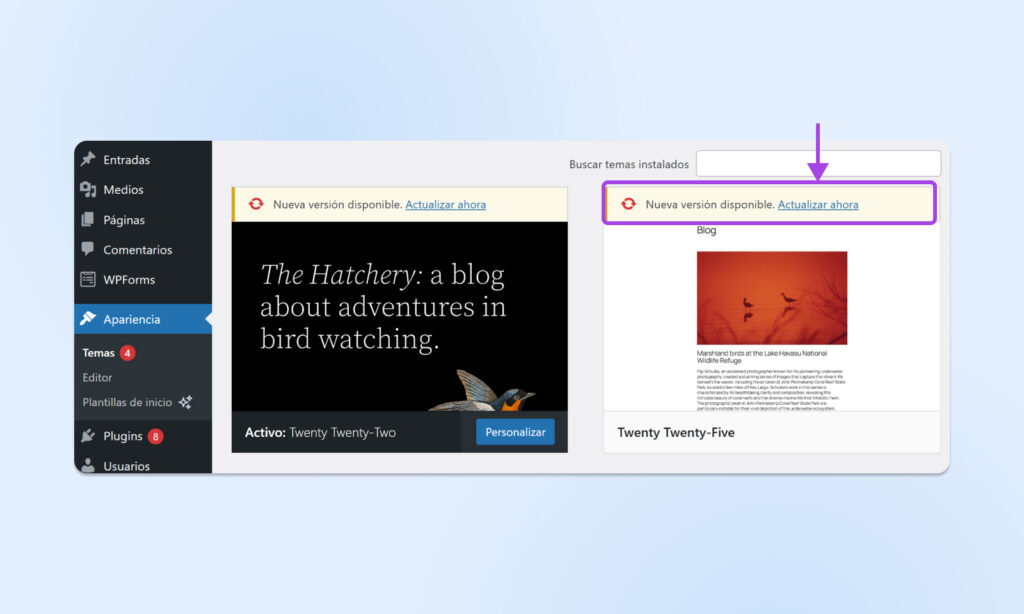This screenshot has width=1024, height=614.
Task: Click Nueva versión disponible text on first theme
Action: point(338,204)
